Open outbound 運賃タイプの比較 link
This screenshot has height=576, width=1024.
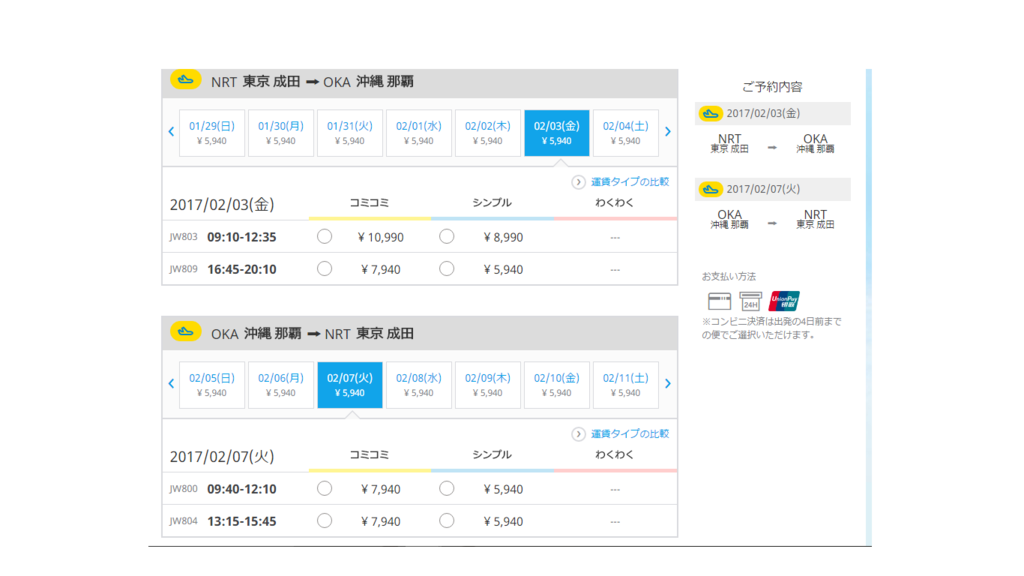point(630,182)
